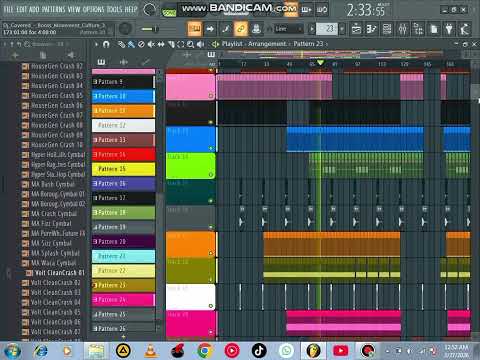Open the PATTERNS menu

click(x=53, y=9)
